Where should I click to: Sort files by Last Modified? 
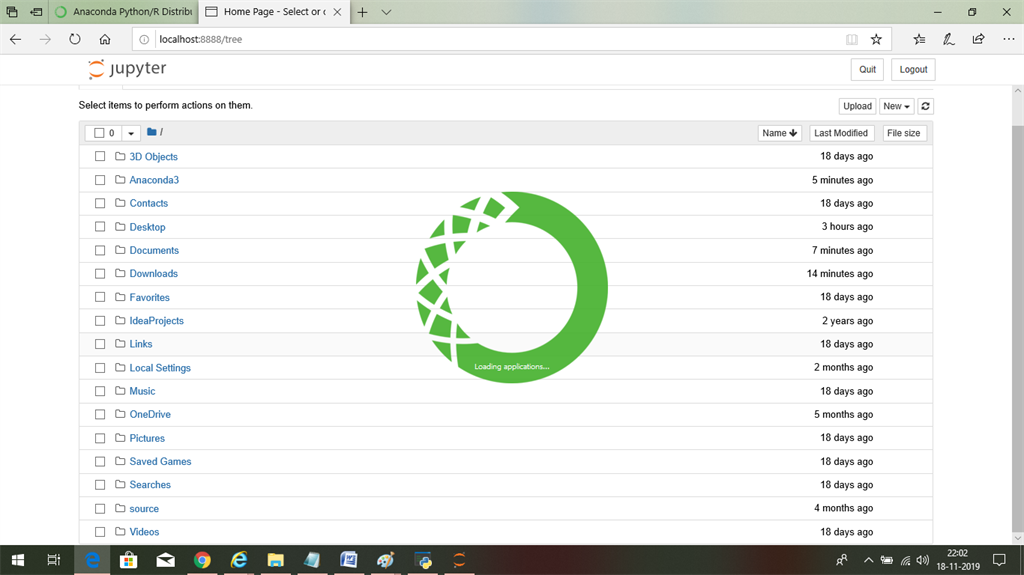[x=841, y=133]
